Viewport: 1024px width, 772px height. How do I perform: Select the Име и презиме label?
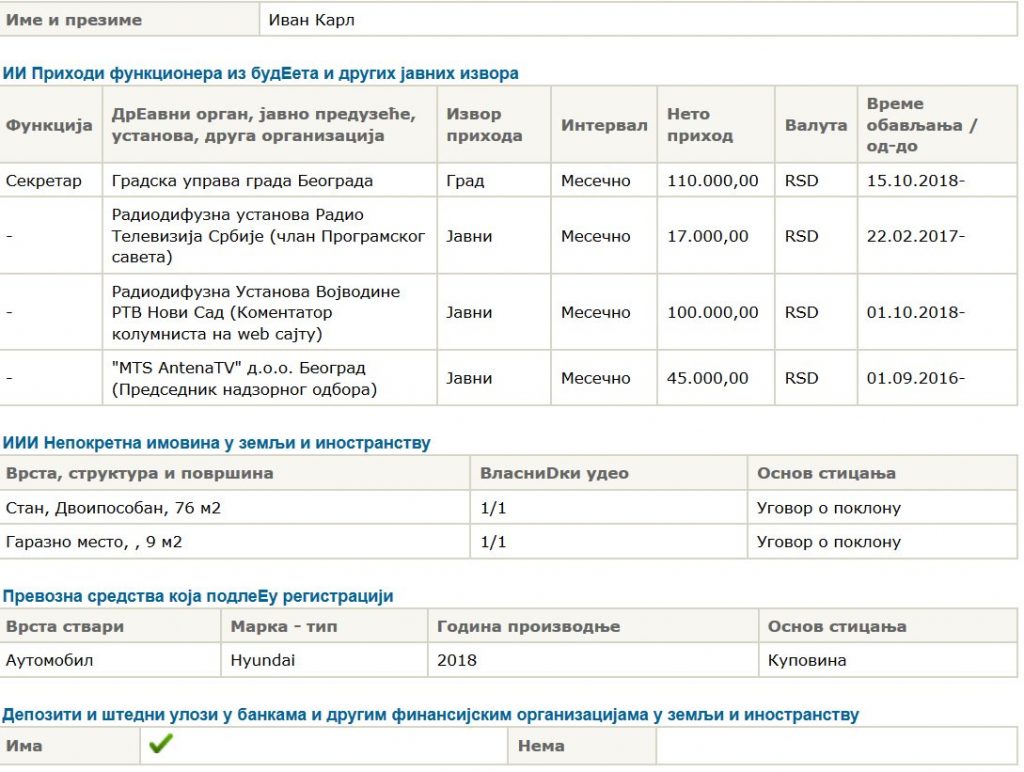tap(74, 20)
